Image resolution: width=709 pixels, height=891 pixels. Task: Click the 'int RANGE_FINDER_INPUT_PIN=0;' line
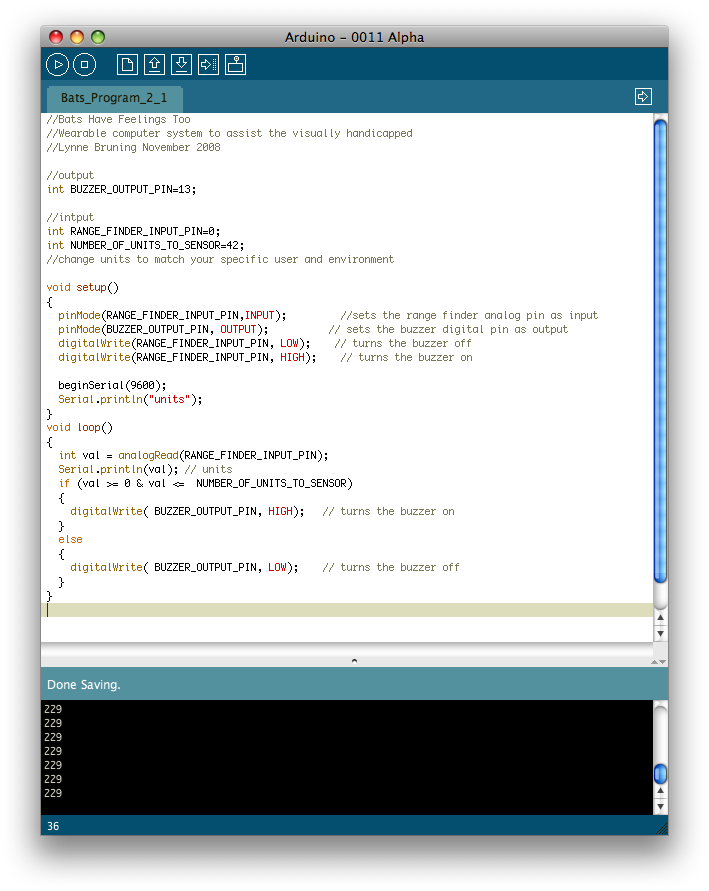pyautogui.click(x=134, y=231)
